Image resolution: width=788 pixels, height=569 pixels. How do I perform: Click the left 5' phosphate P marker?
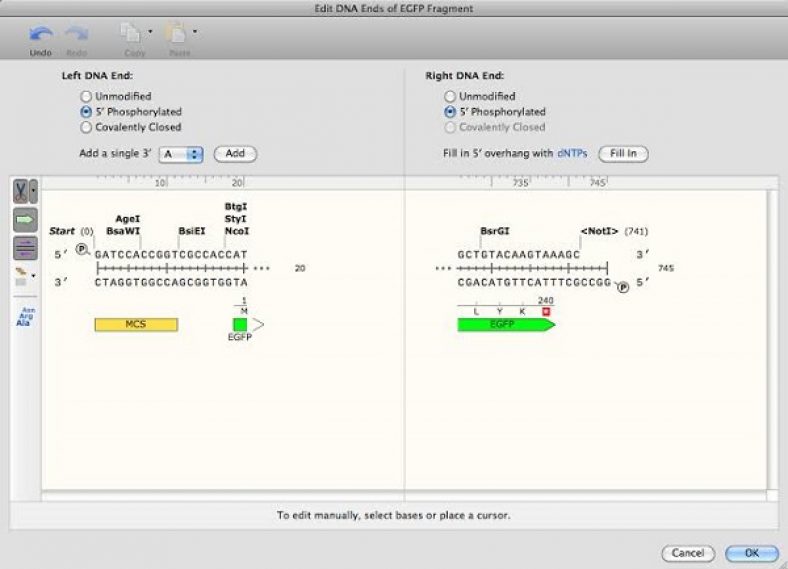point(82,249)
